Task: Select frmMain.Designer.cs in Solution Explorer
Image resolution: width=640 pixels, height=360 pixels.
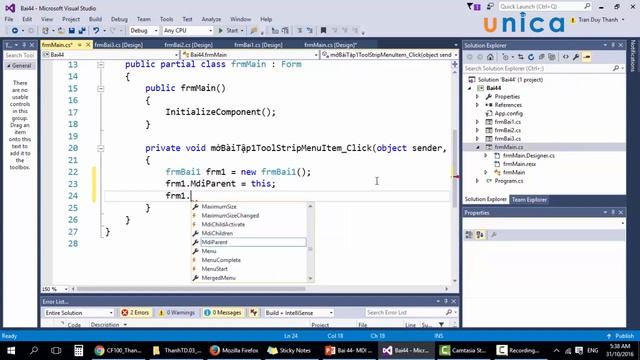Action: coord(529,156)
